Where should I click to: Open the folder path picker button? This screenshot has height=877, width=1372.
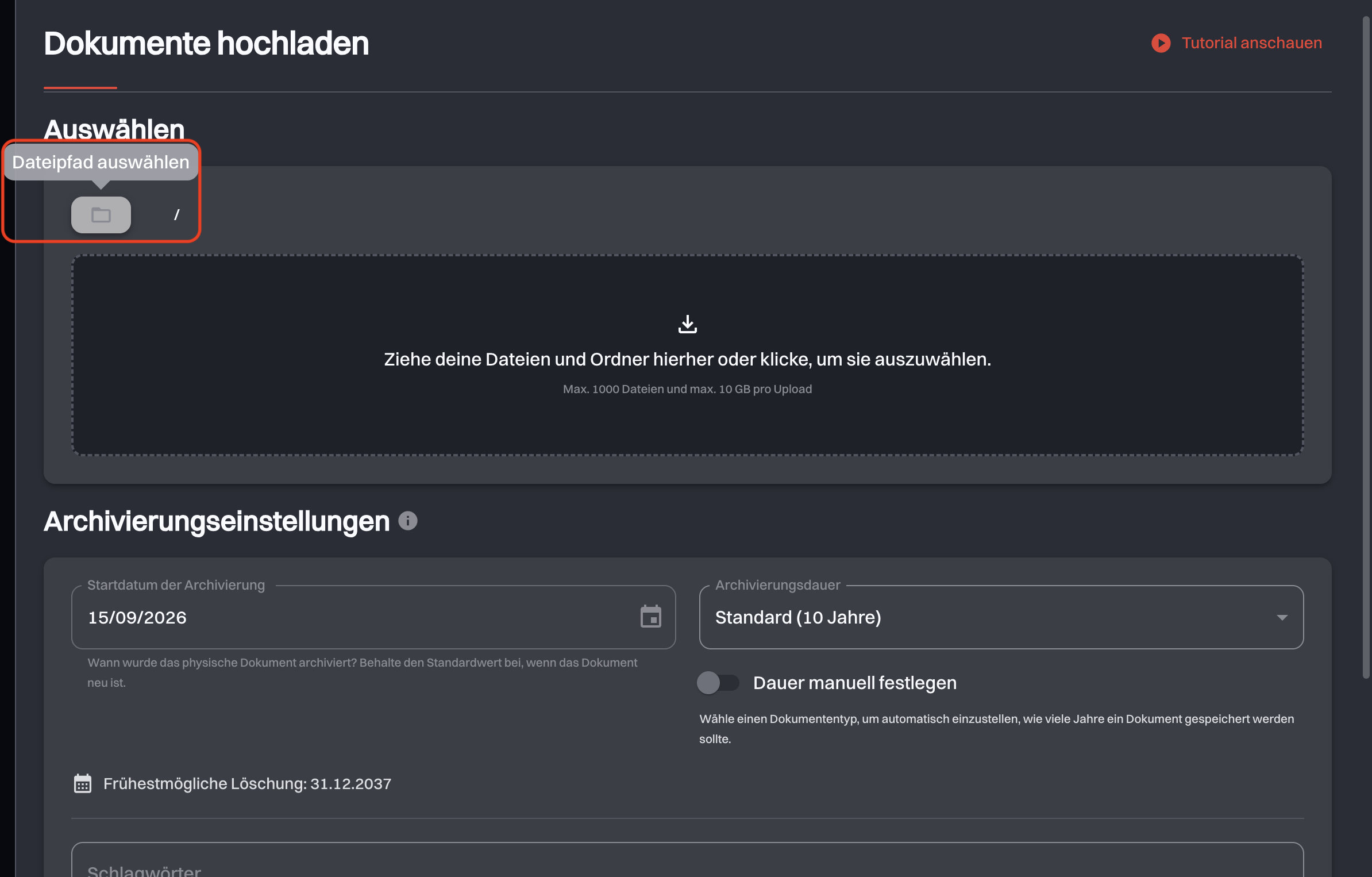click(x=101, y=215)
